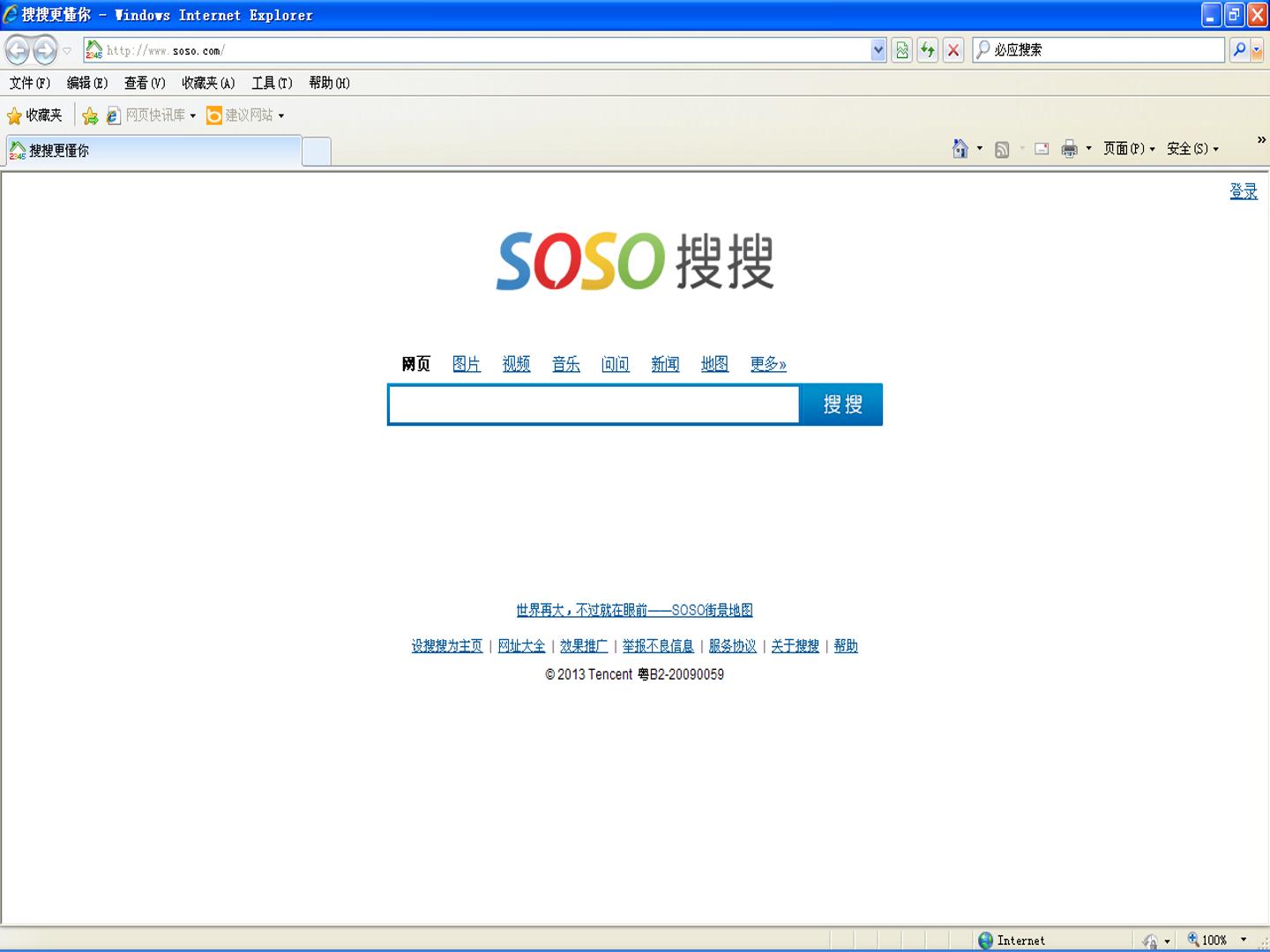Switch to the 地图 search category

[715, 364]
